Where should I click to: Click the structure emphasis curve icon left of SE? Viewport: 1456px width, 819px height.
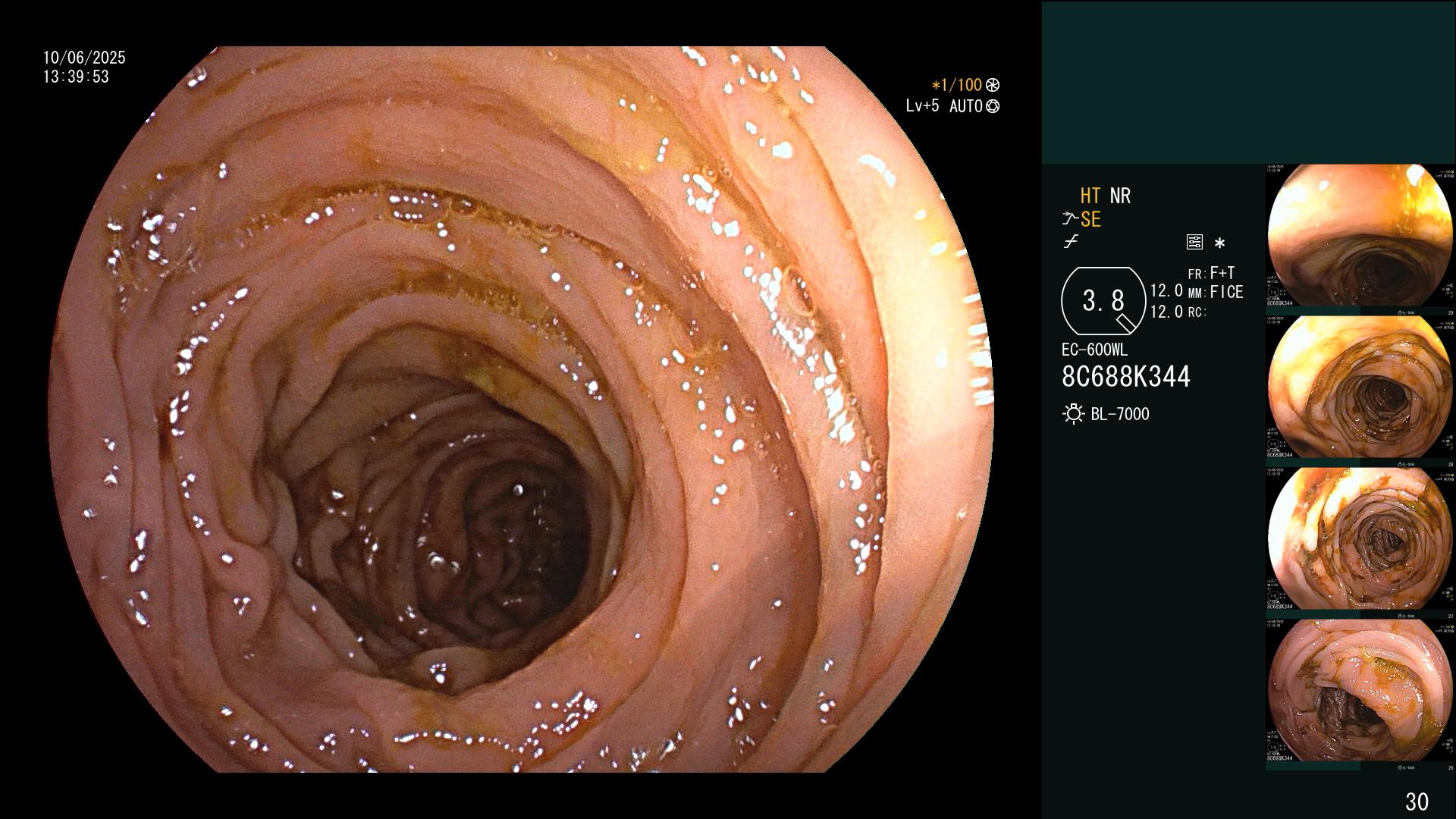coord(1070,219)
